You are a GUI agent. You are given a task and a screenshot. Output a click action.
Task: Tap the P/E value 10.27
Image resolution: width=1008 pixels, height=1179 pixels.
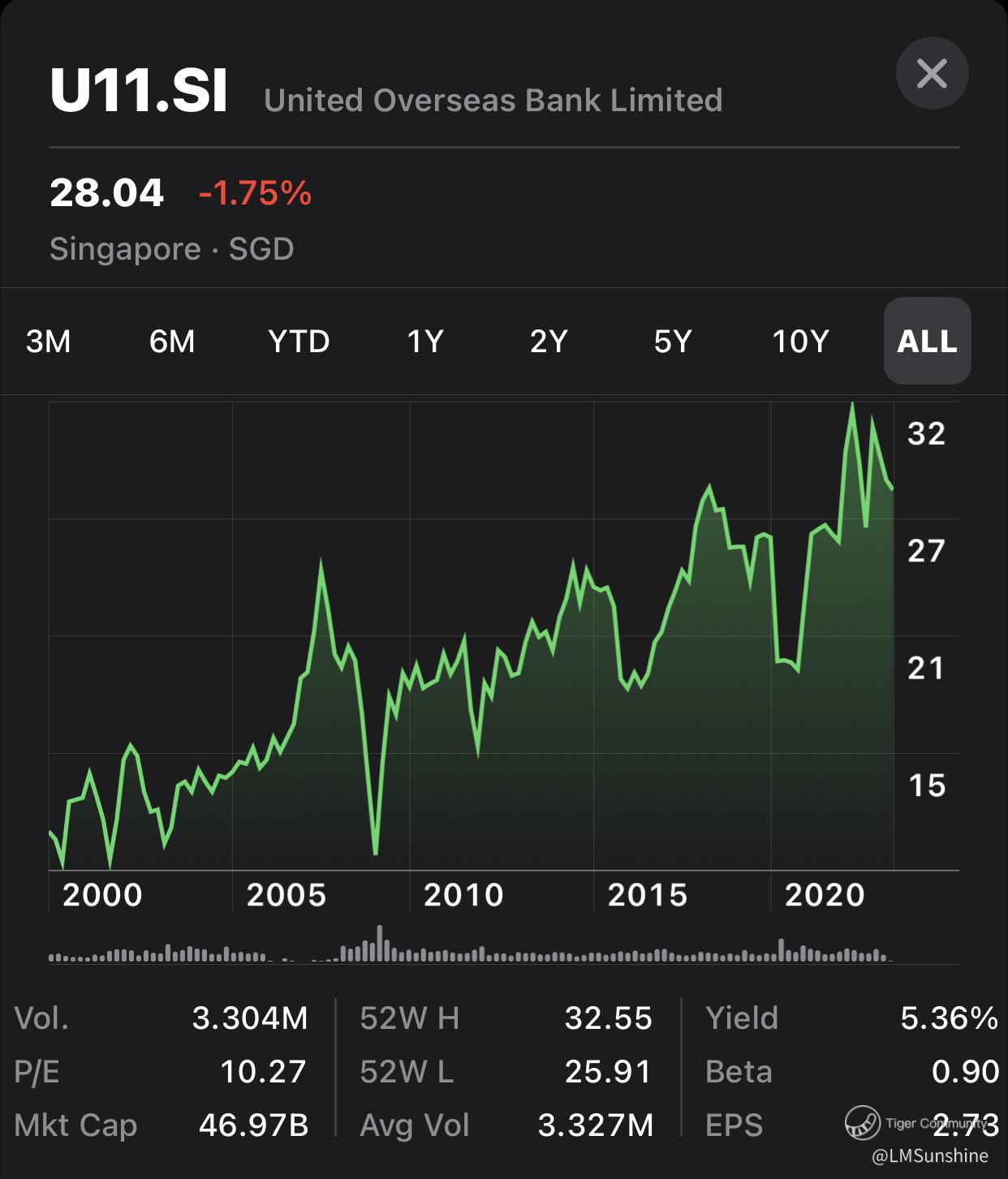pyautogui.click(x=264, y=1071)
